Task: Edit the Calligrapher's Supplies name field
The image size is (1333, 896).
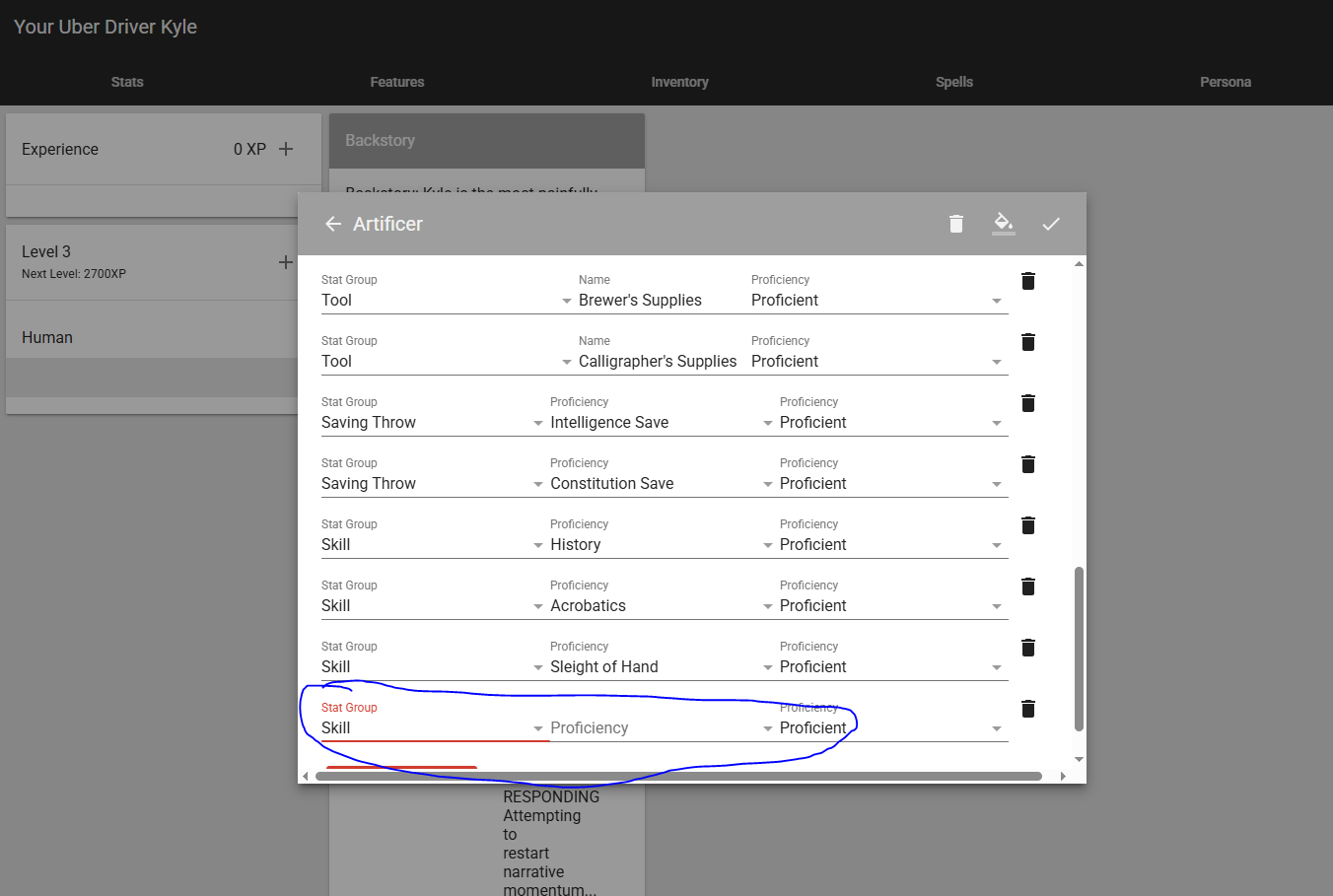Action: (x=662, y=362)
